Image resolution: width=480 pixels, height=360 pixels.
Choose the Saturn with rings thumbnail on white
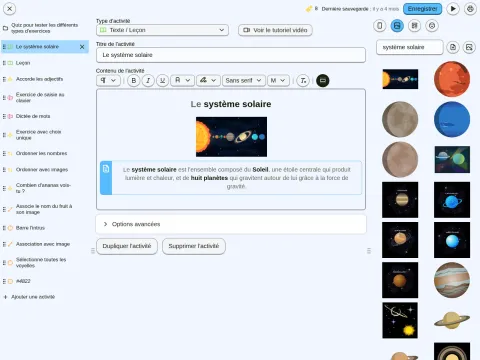(x=452, y=320)
